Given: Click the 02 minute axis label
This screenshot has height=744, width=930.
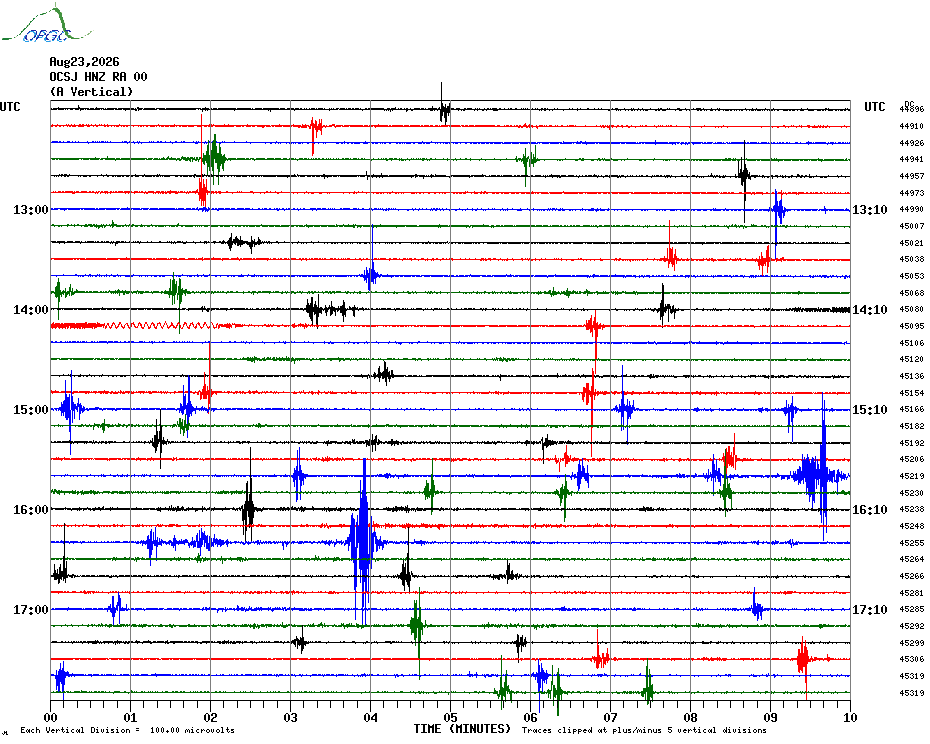Looking at the screenshot, I should point(211,718).
